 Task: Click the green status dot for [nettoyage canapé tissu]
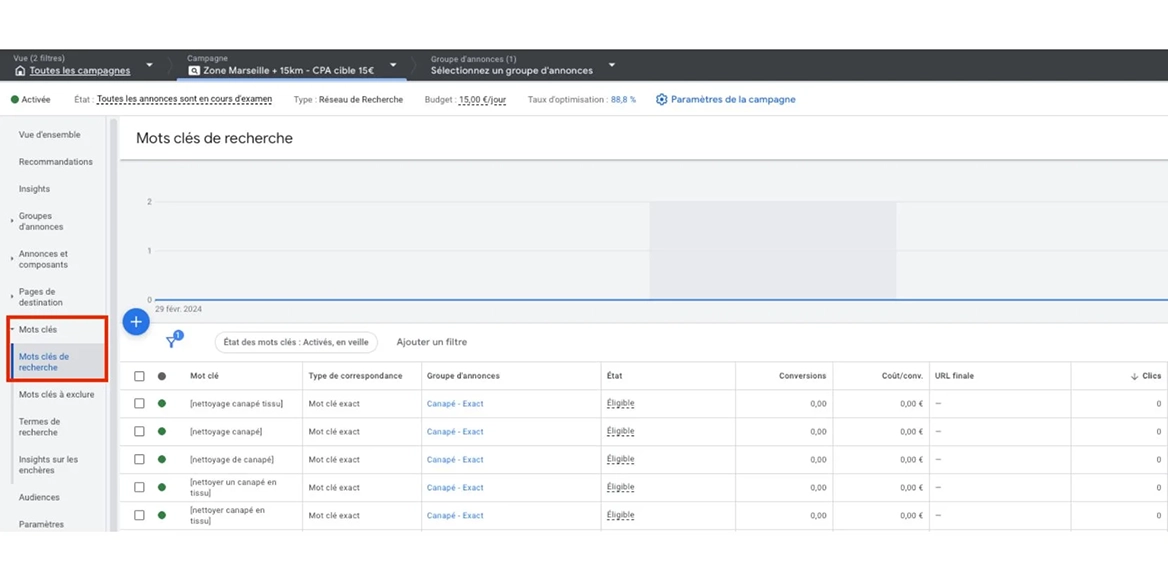[x=162, y=404]
